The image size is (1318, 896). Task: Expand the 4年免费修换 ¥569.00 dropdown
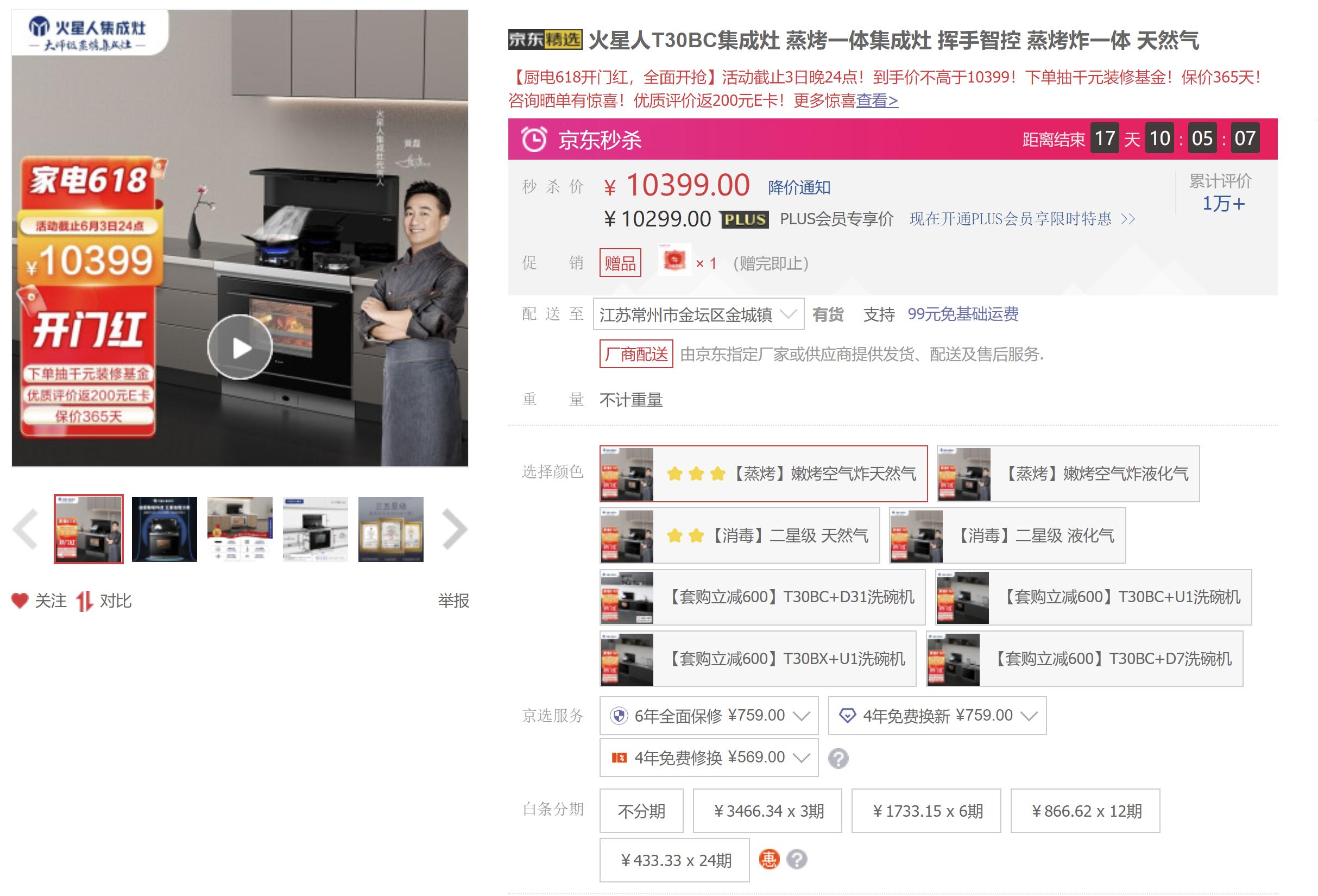(709, 758)
